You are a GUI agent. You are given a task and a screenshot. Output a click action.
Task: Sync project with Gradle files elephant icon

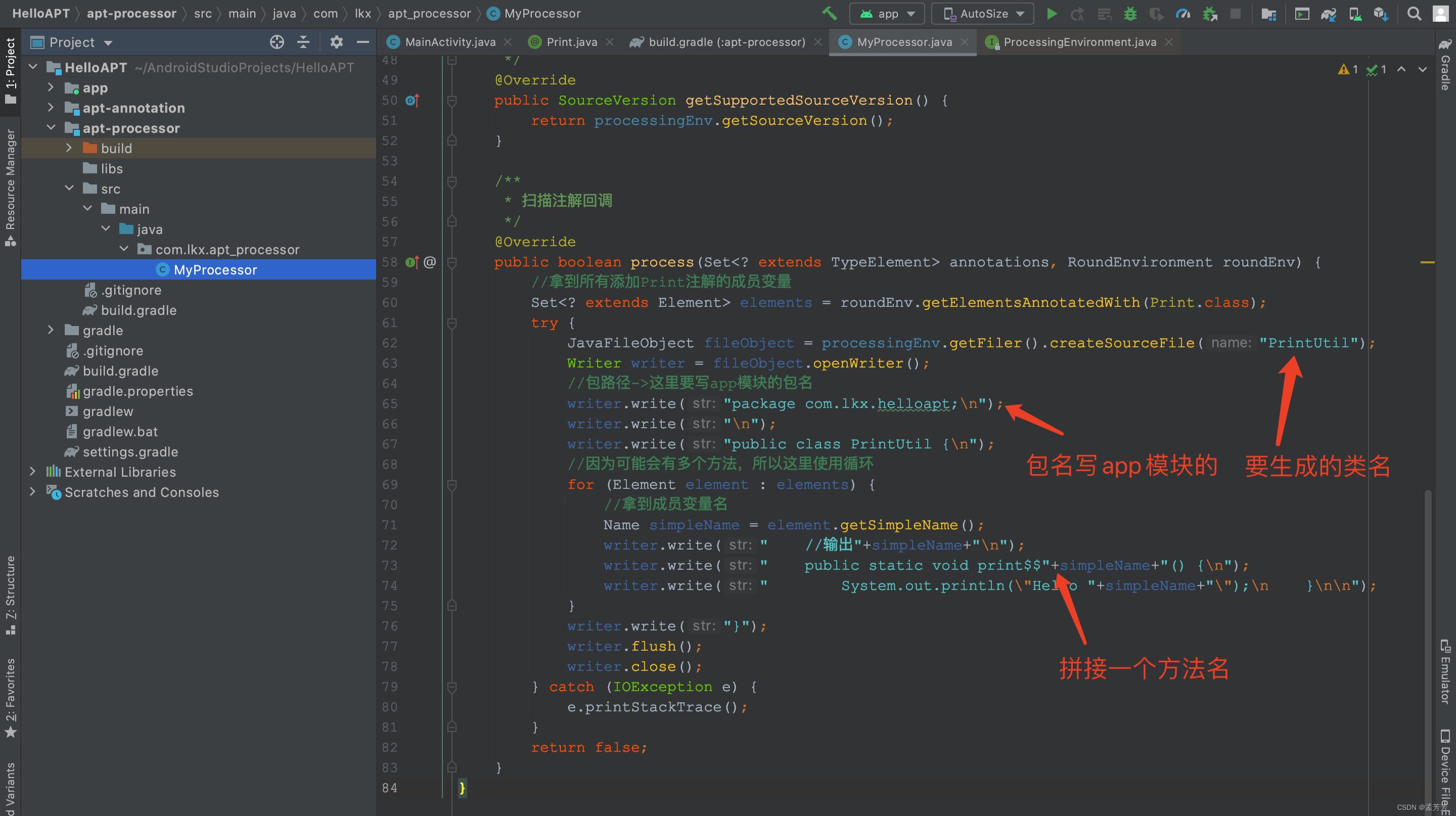[1328, 14]
